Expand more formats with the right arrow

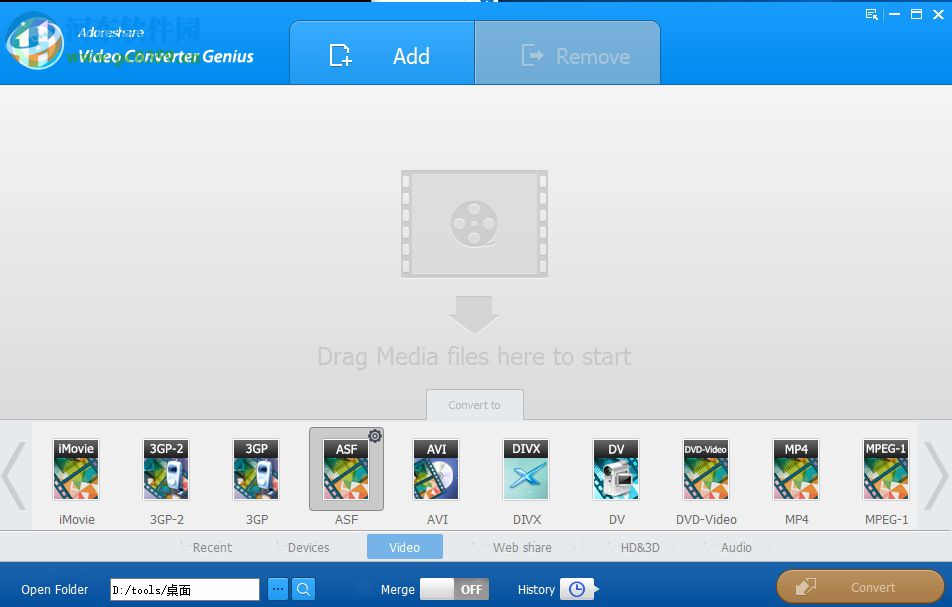[938, 475]
